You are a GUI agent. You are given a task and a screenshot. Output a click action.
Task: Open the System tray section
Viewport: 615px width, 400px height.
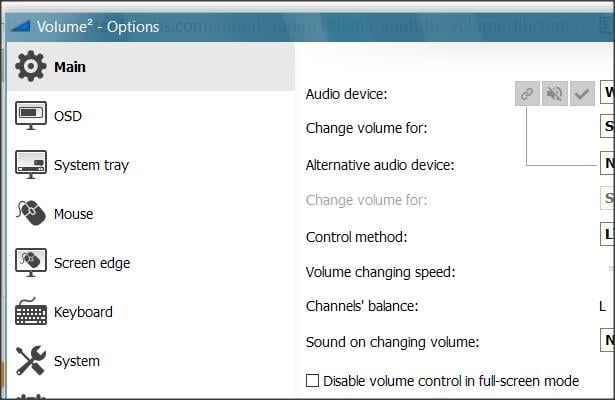click(x=151, y=165)
